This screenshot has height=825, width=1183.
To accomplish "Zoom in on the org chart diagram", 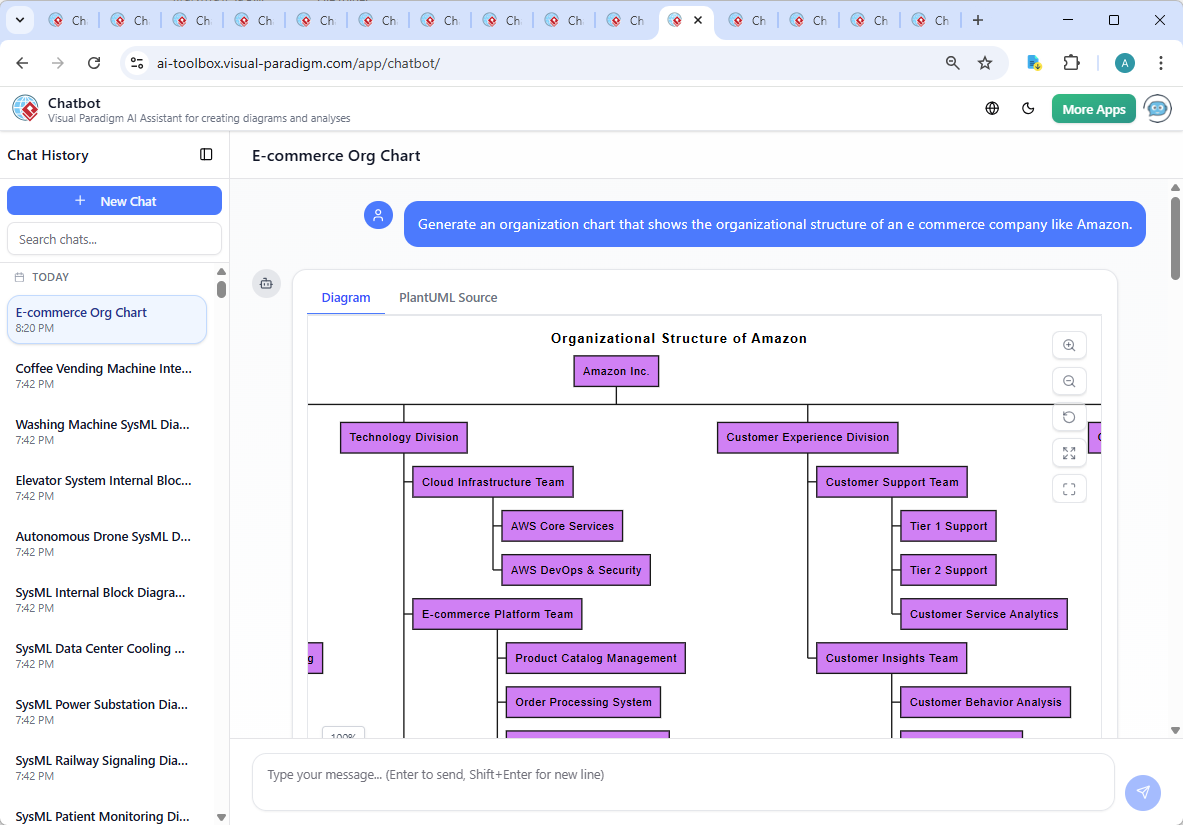I will pos(1069,345).
